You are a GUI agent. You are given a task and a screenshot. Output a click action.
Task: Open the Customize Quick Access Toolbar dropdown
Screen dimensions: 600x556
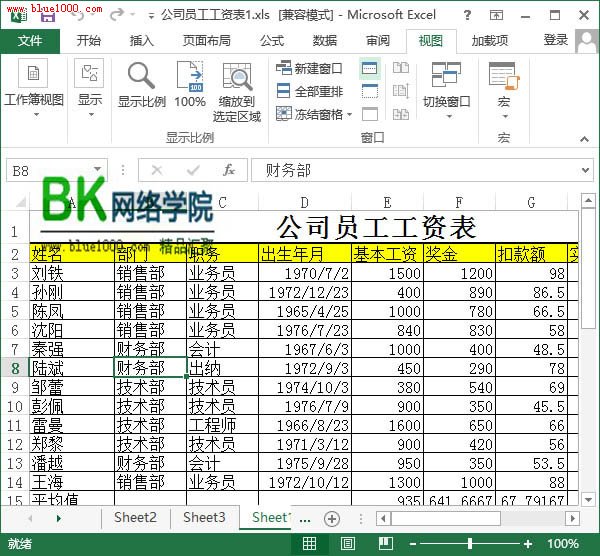[x=151, y=16]
